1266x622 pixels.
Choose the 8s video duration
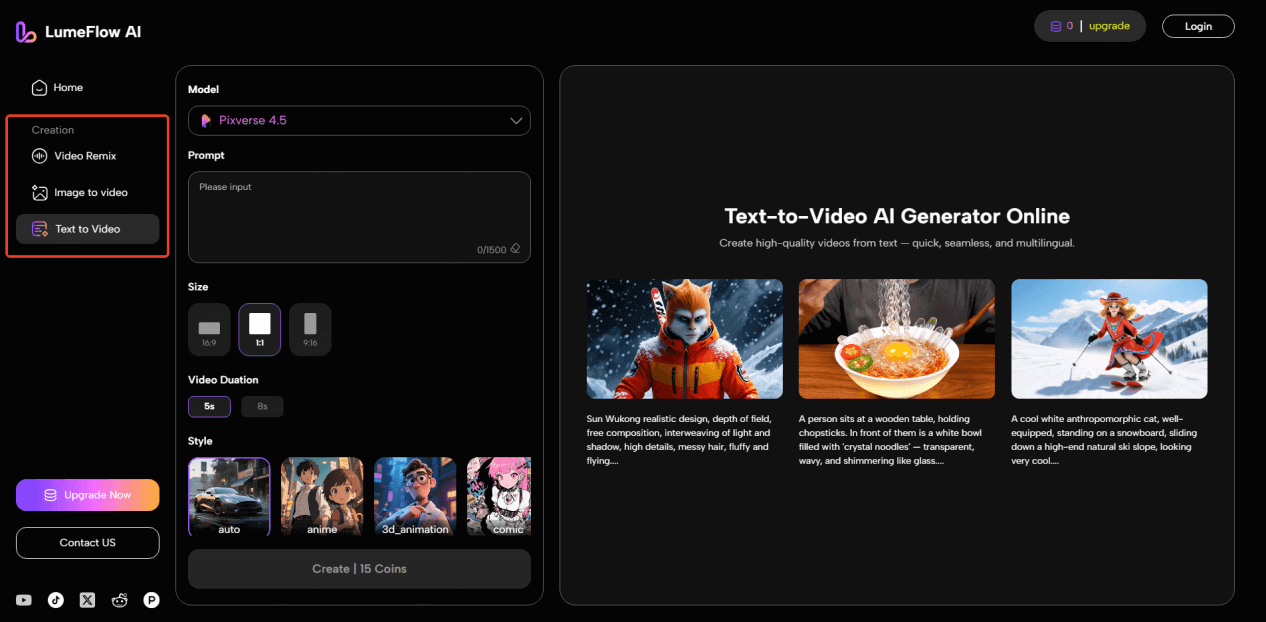pos(262,407)
